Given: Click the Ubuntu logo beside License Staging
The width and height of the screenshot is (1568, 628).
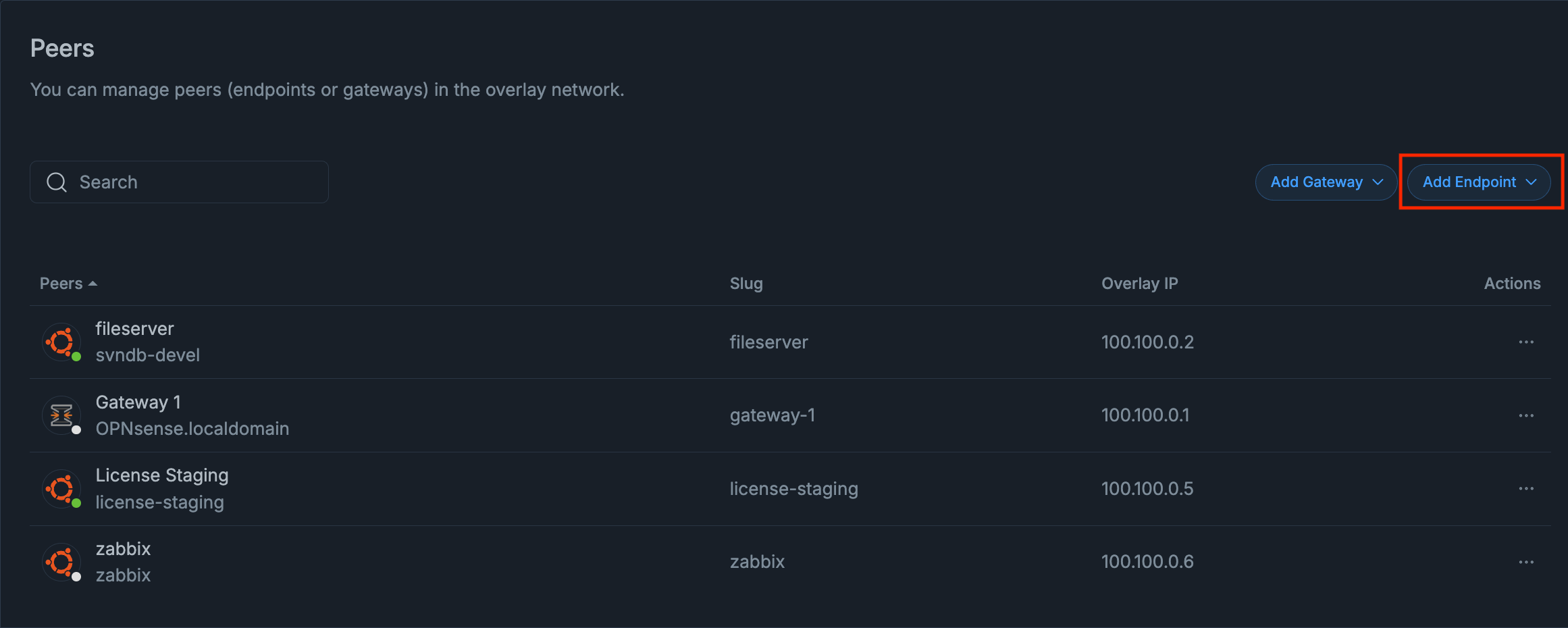Looking at the screenshot, I should tap(61, 488).
